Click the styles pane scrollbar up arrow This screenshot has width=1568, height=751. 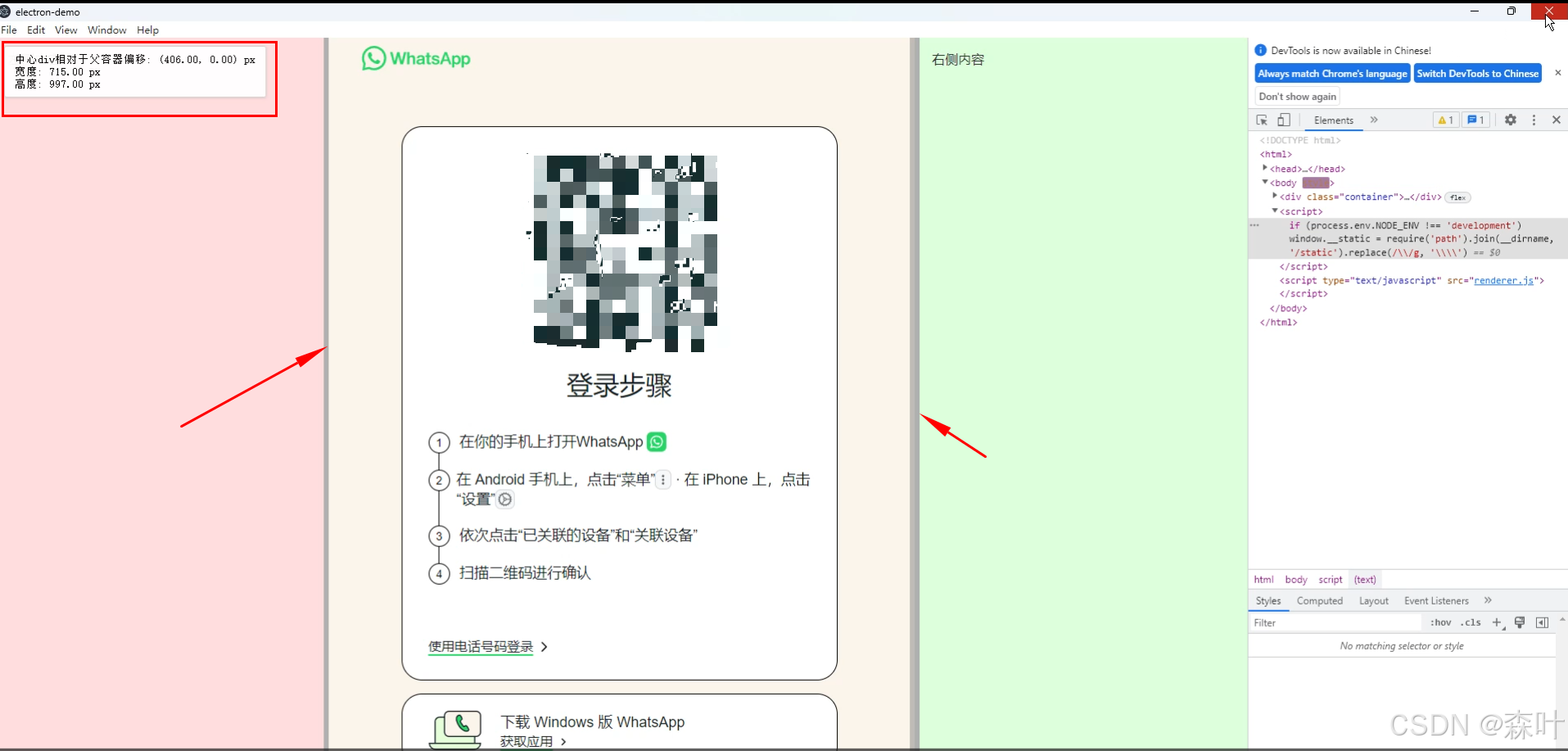coord(1561,620)
